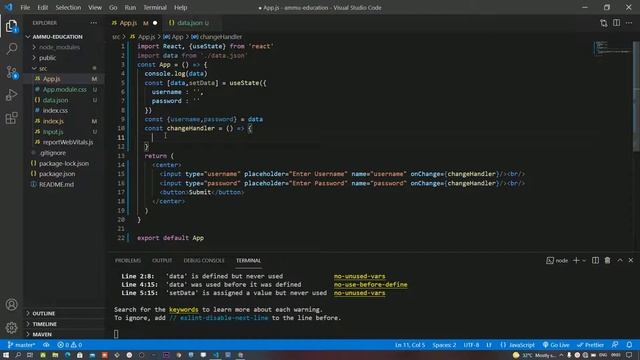This screenshot has width=640, height=360.
Task: Switch to the data.json editor tab
Action: [x=191, y=23]
